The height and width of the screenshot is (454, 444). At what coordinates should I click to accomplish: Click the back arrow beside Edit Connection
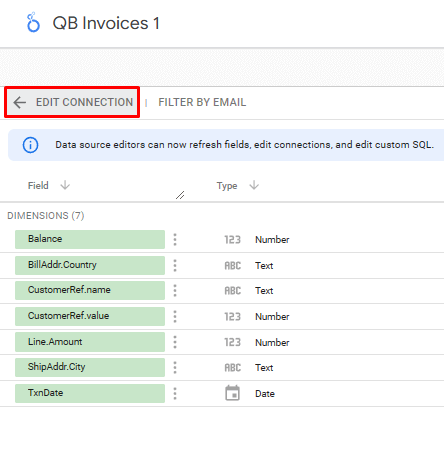(x=20, y=102)
